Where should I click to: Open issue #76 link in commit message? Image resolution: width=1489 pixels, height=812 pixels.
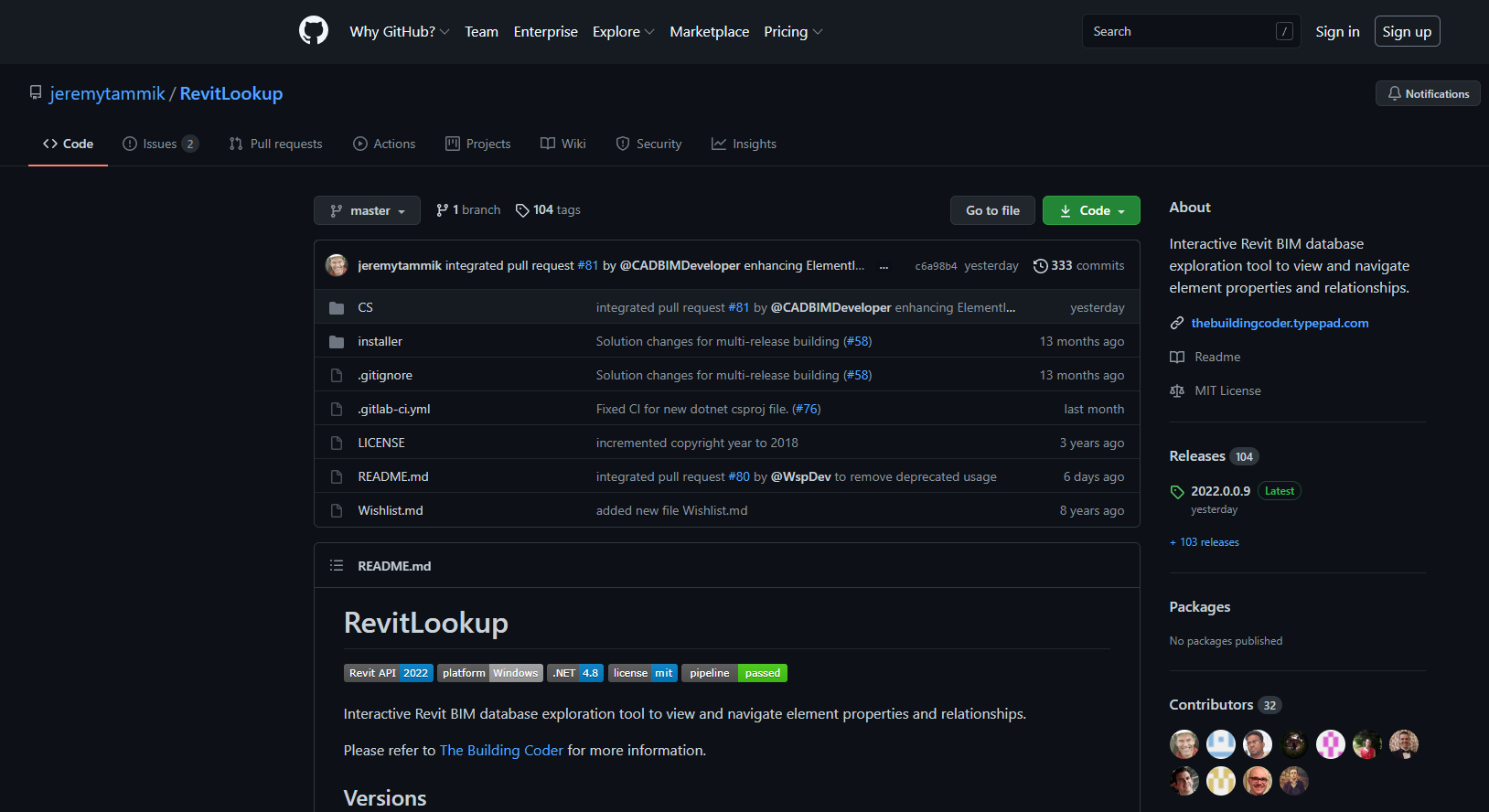807,410
